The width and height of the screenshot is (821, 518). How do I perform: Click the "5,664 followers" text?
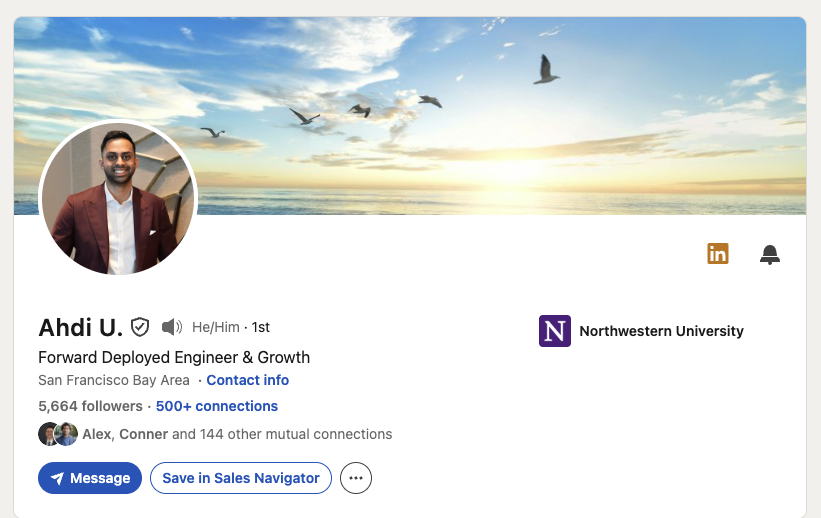pos(90,406)
